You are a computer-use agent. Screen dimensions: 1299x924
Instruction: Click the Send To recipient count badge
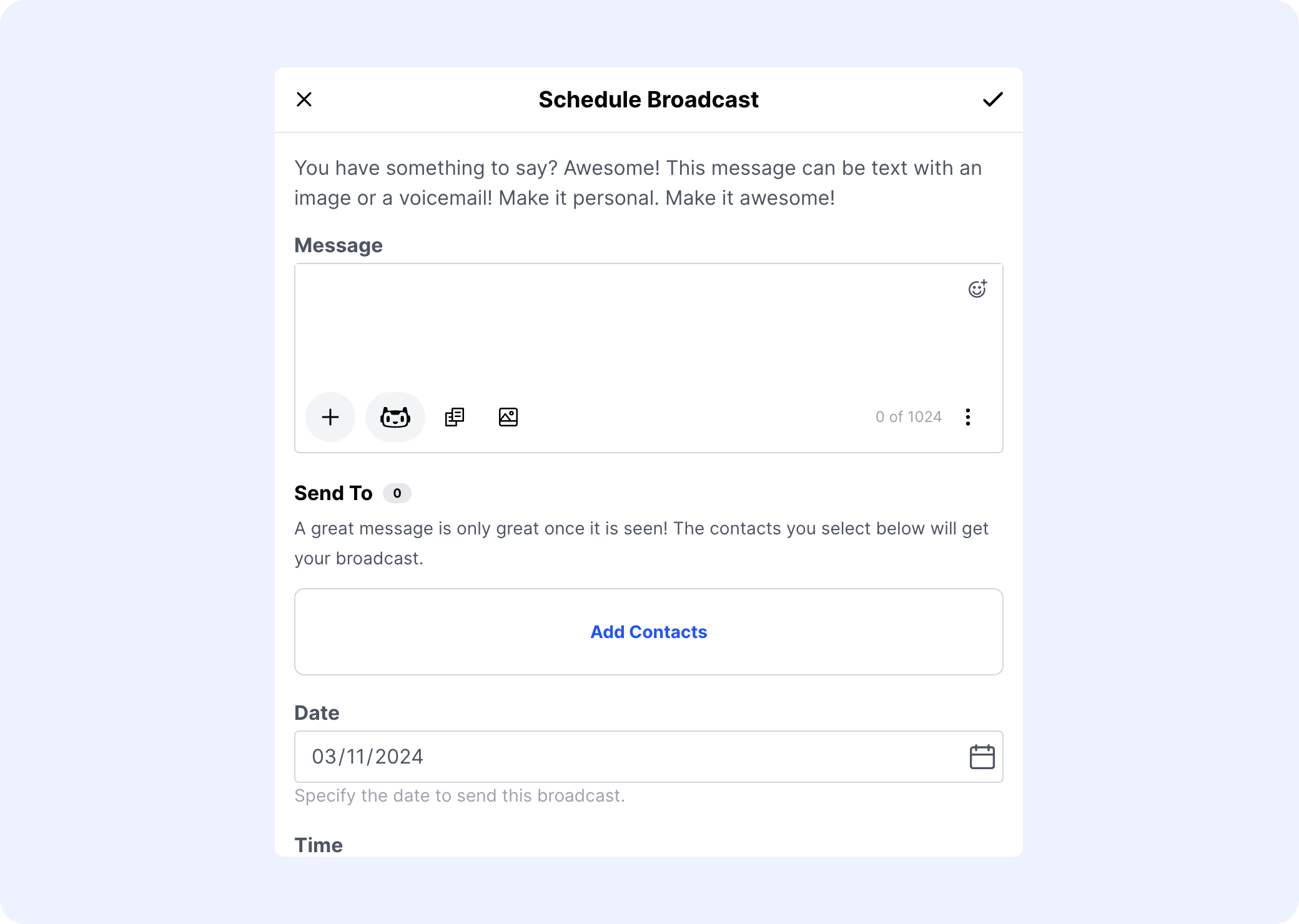click(398, 493)
